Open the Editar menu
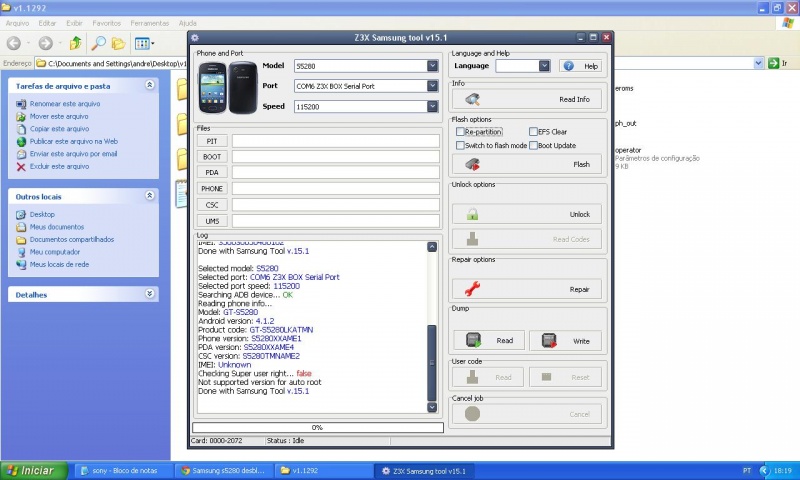Viewport: 800px width, 480px height. pos(47,23)
